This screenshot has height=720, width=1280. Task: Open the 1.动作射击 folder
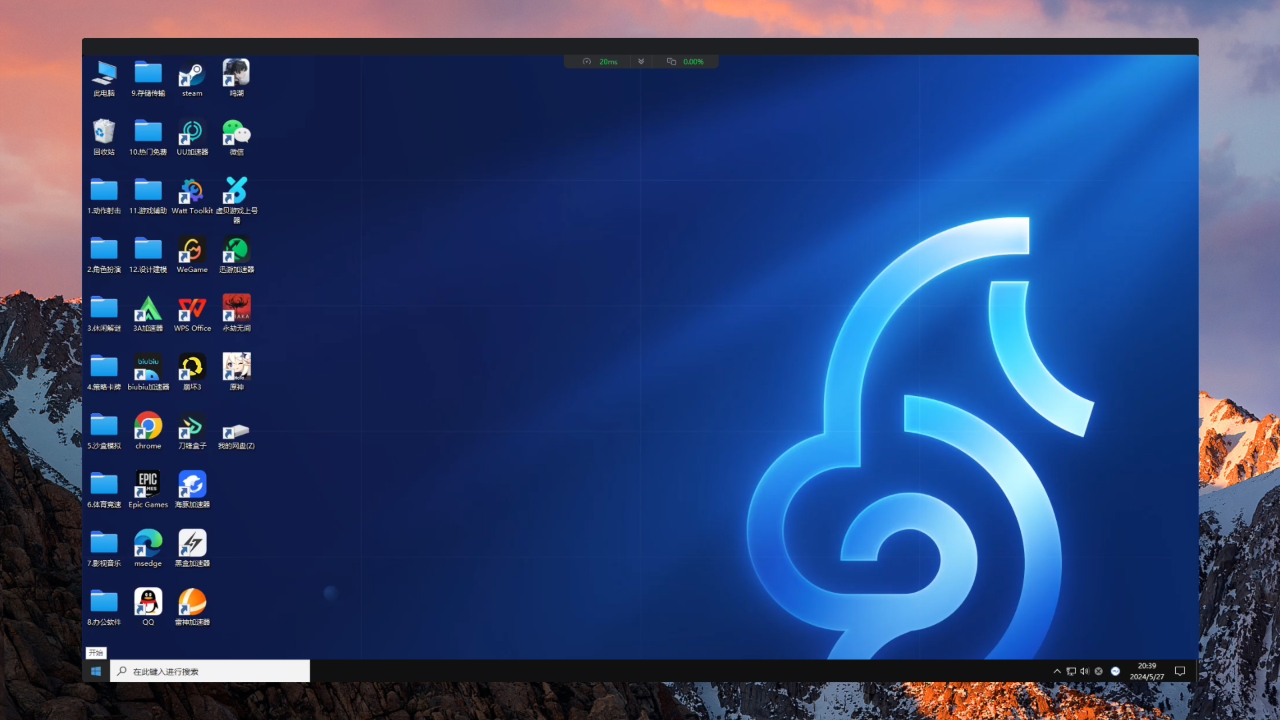(x=104, y=196)
